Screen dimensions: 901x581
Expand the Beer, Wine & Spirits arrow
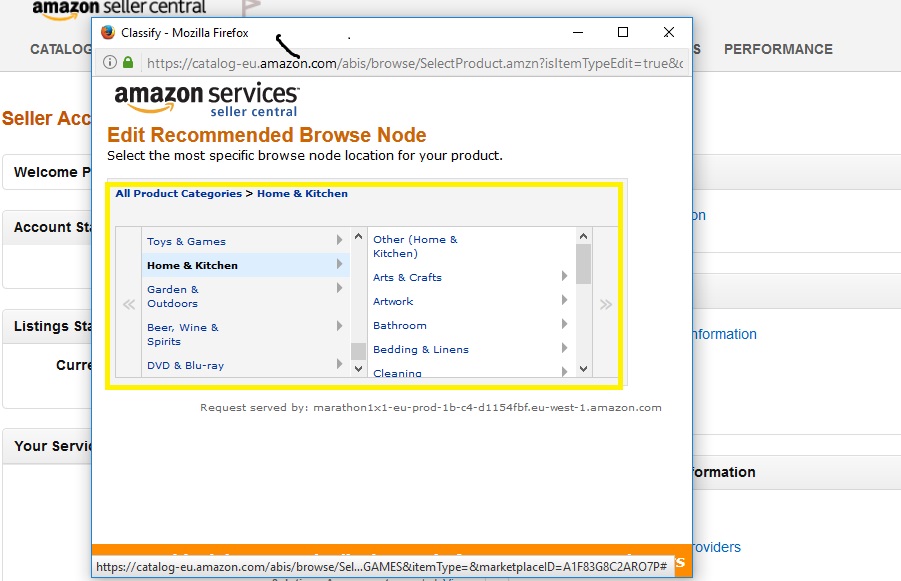(x=339, y=326)
